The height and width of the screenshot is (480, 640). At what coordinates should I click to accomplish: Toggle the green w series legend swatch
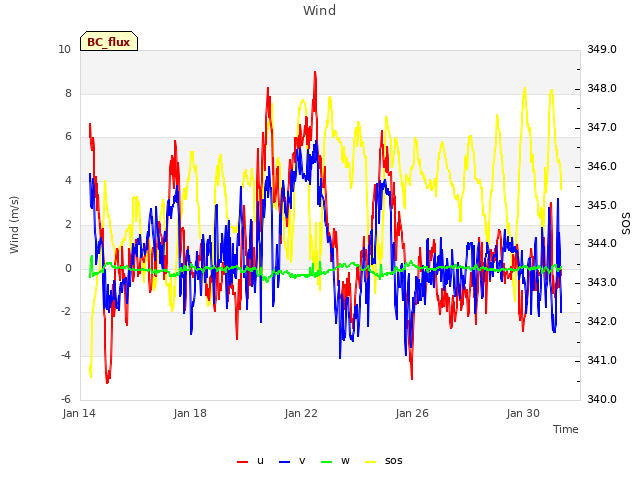click(327, 462)
